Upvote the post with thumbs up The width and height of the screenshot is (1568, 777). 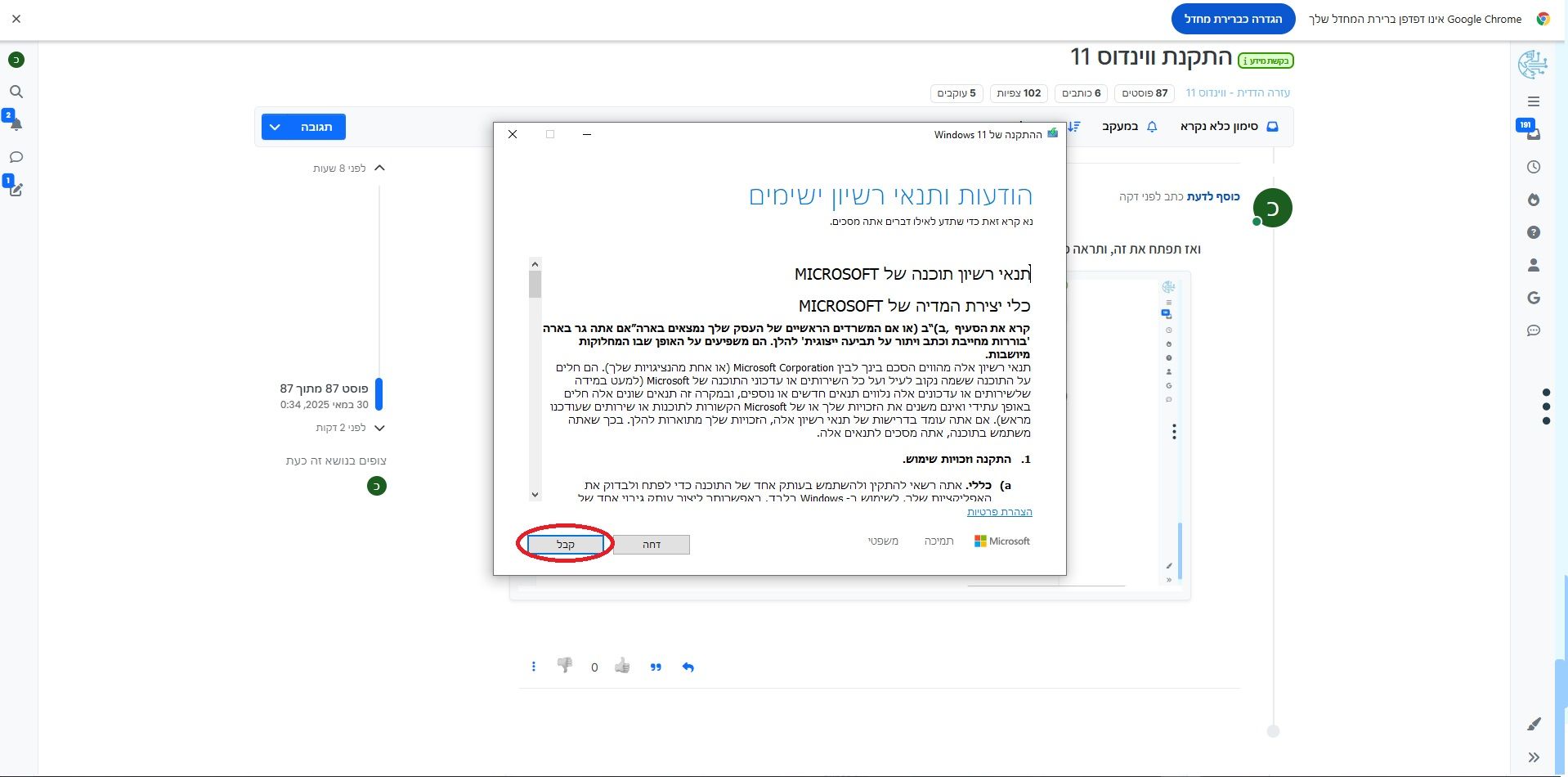[623, 666]
